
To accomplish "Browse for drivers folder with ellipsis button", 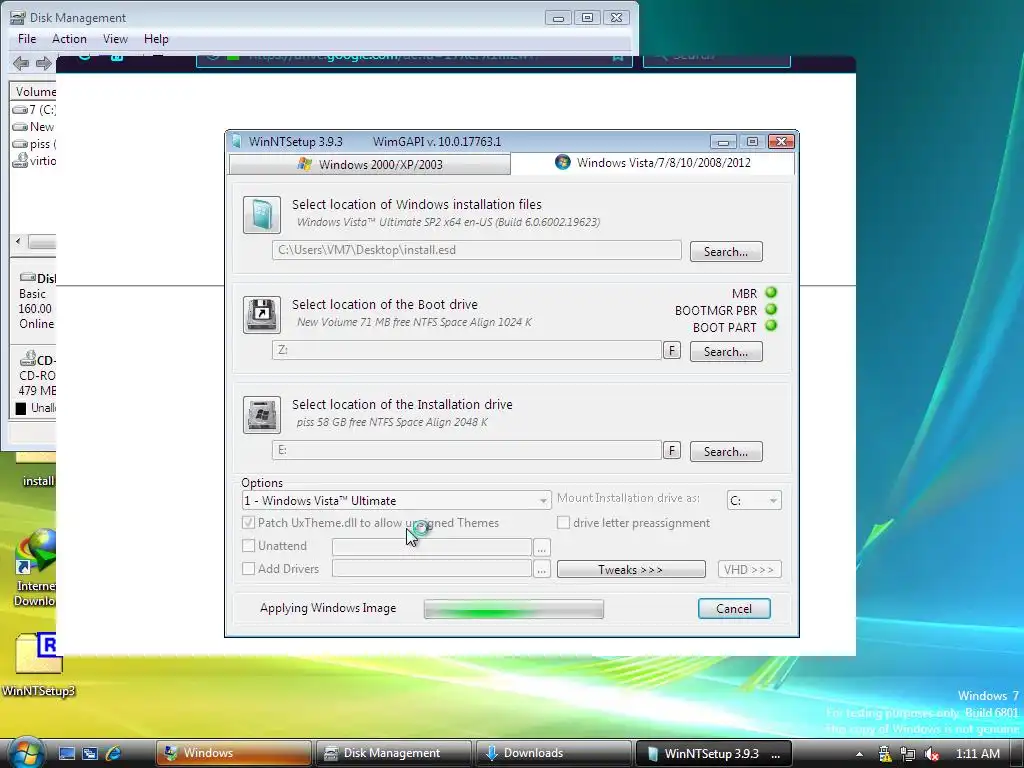I will pos(541,569).
